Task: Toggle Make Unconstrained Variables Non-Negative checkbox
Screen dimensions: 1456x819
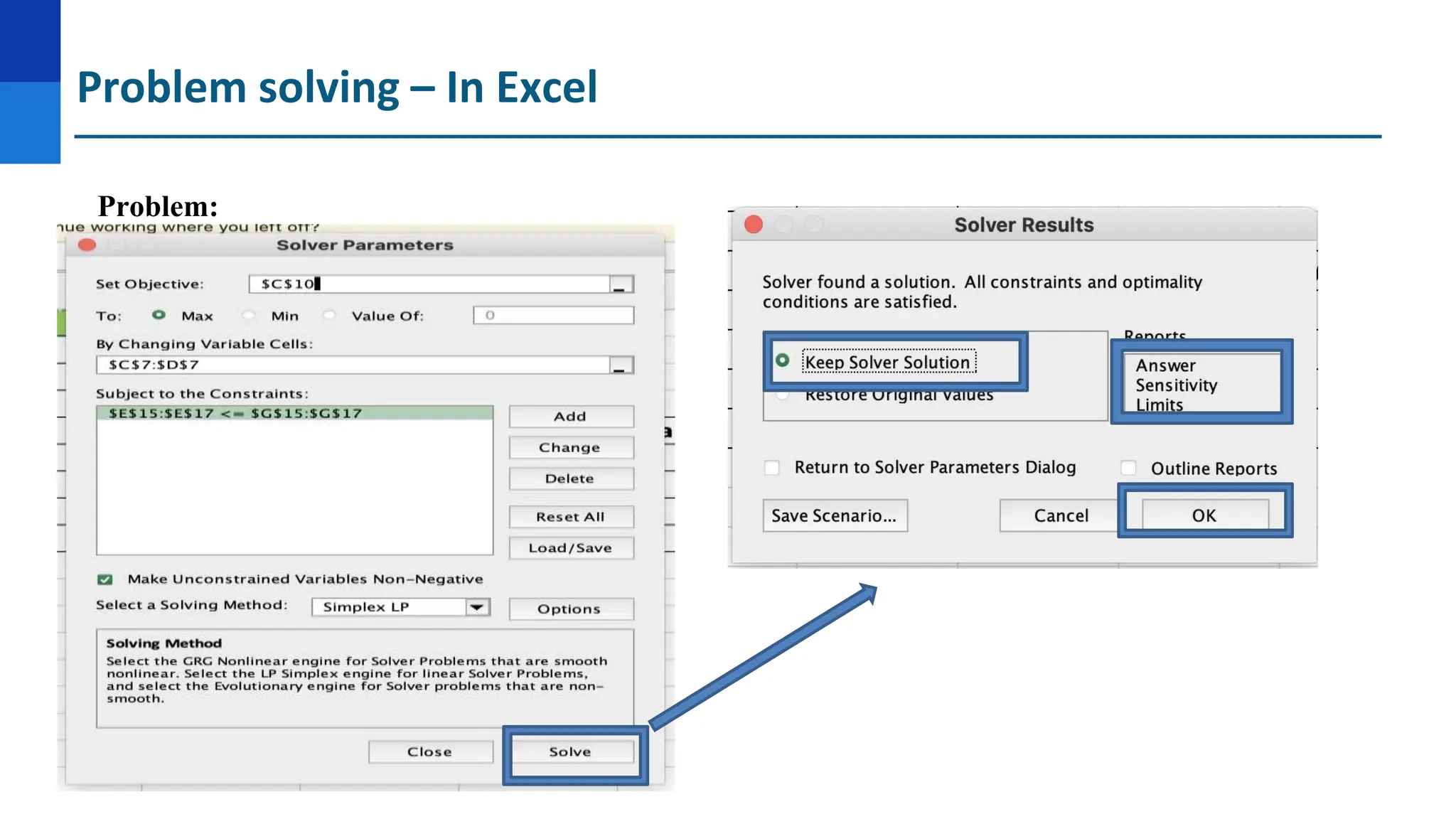Action: [x=105, y=579]
